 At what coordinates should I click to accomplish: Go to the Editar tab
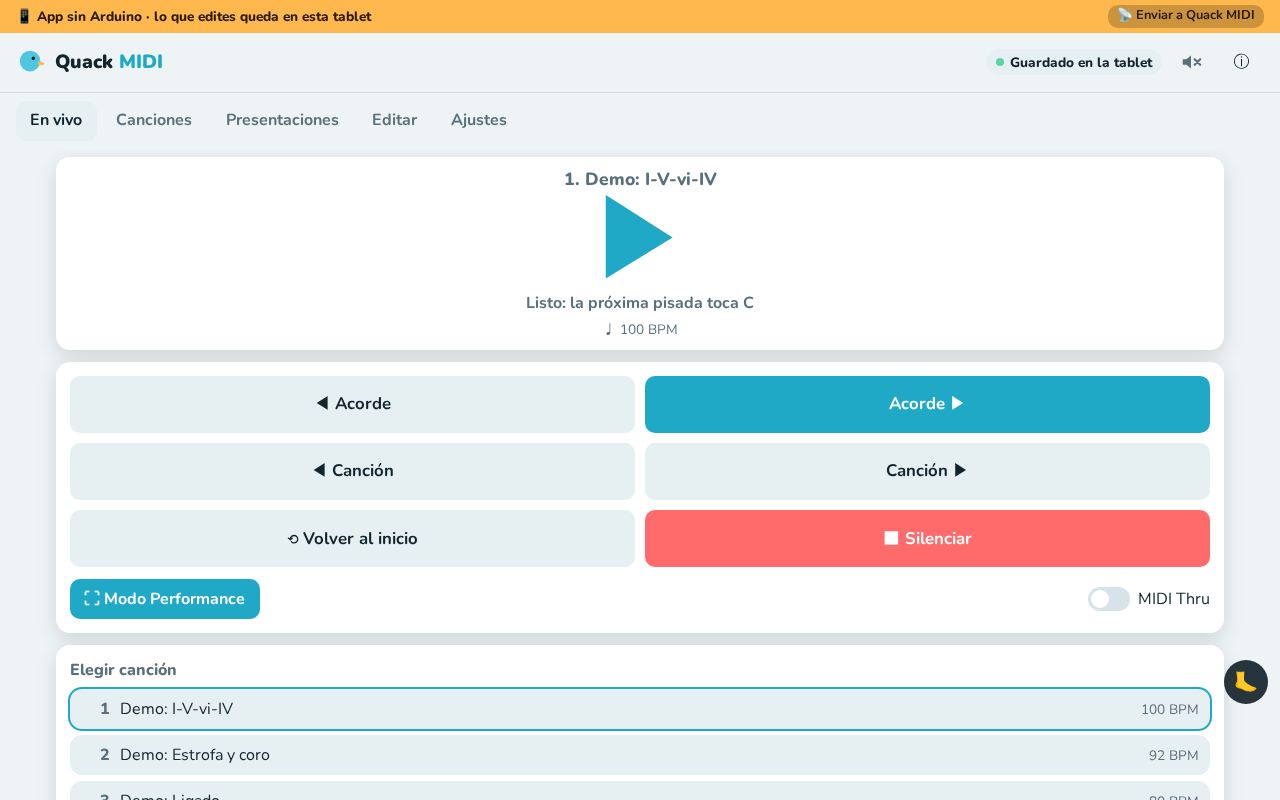pos(395,120)
